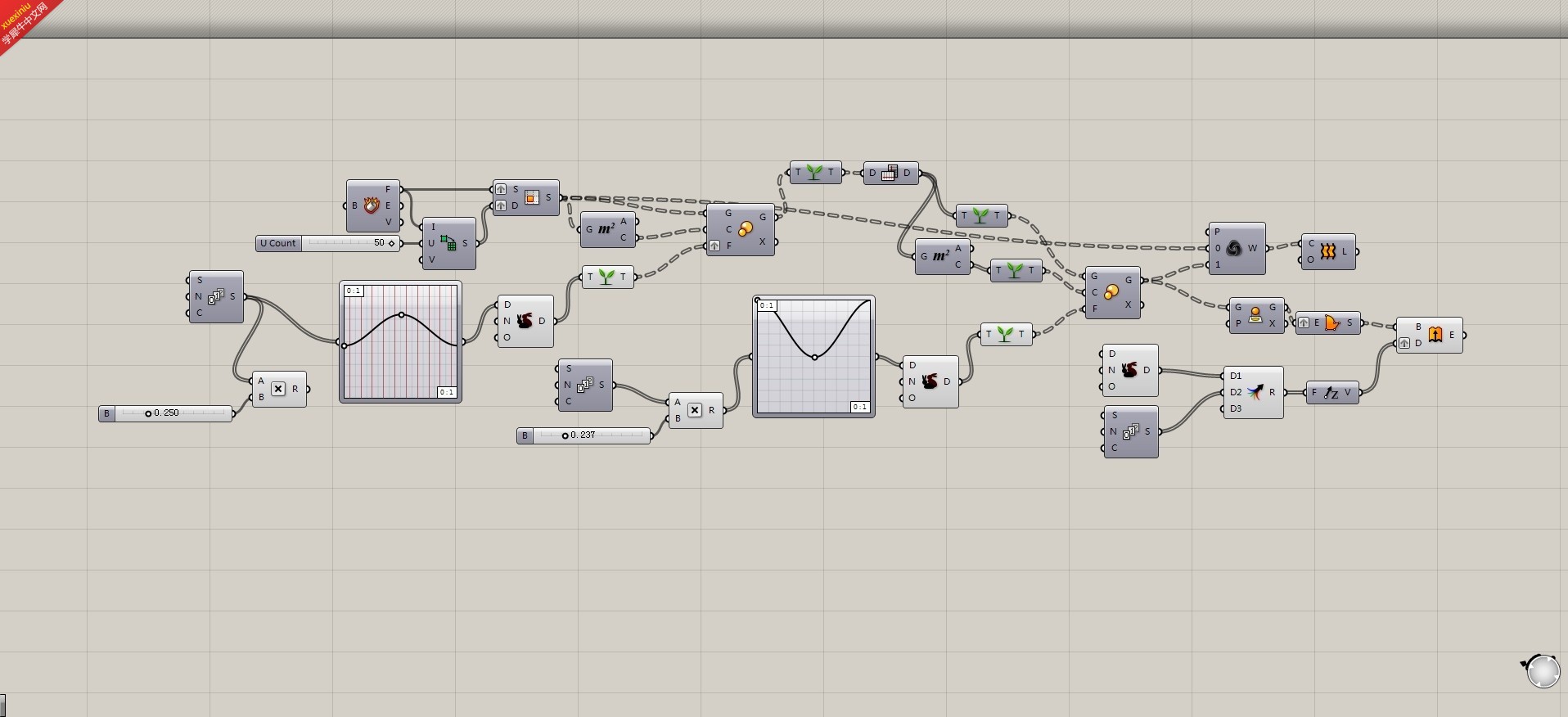Click the Graft Tree component after the second Area component
This screenshot has height=717, width=1568.
1016,270
